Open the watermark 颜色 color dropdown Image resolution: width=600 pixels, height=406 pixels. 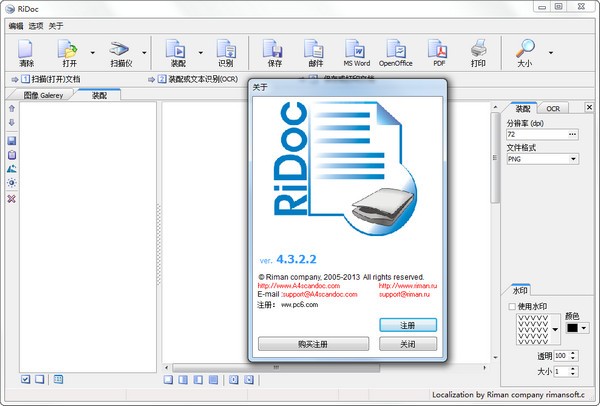(584, 327)
